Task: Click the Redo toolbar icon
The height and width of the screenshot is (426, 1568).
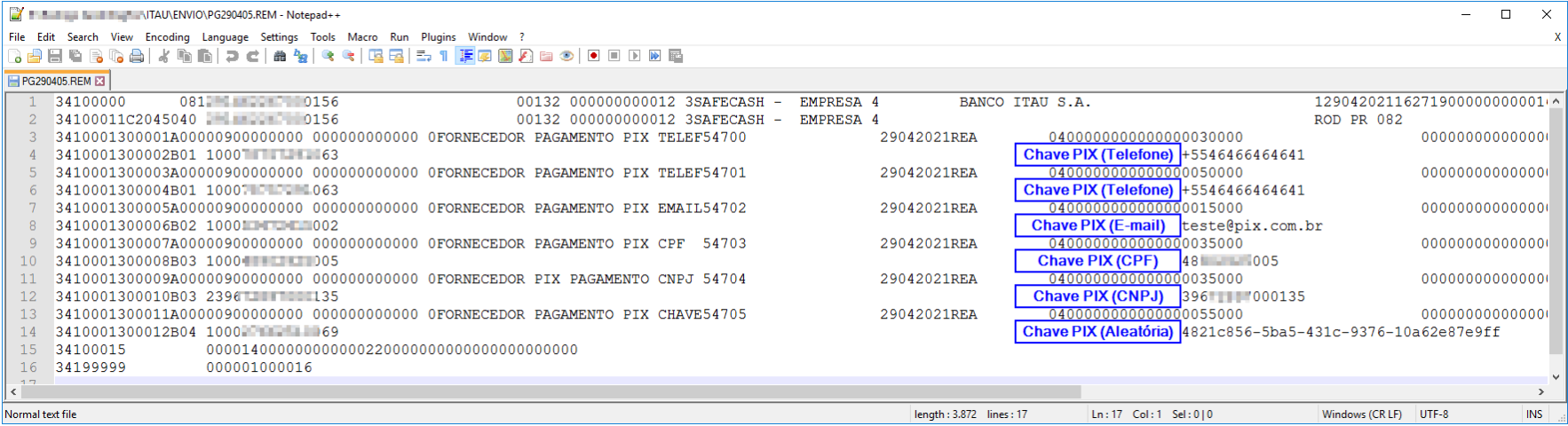Action: pyautogui.click(x=252, y=56)
